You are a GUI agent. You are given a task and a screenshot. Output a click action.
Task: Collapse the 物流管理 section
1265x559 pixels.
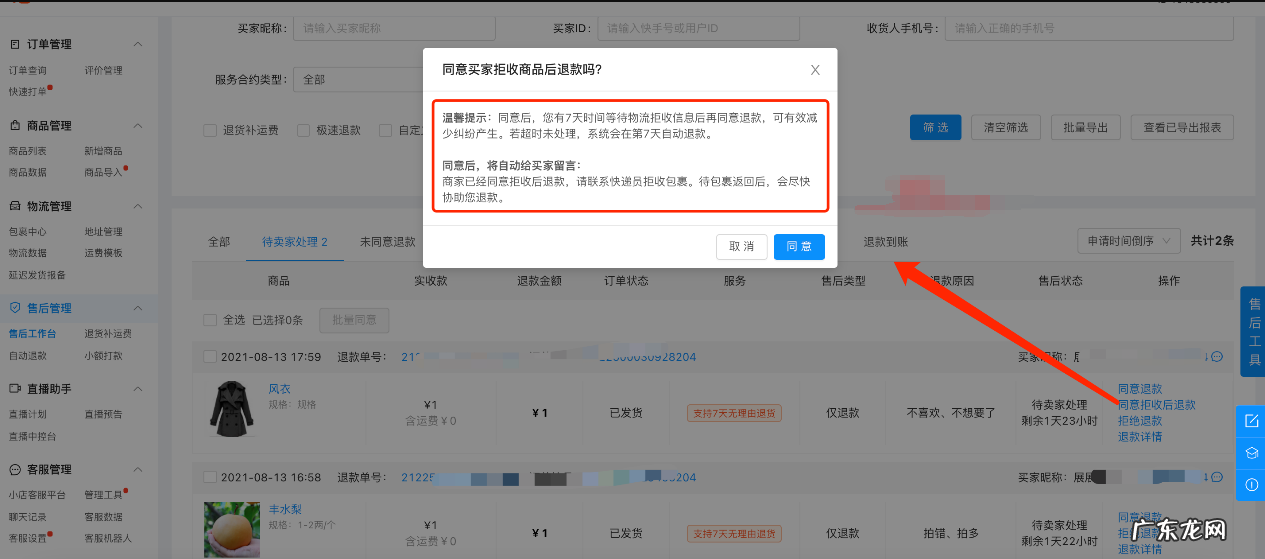pos(138,206)
